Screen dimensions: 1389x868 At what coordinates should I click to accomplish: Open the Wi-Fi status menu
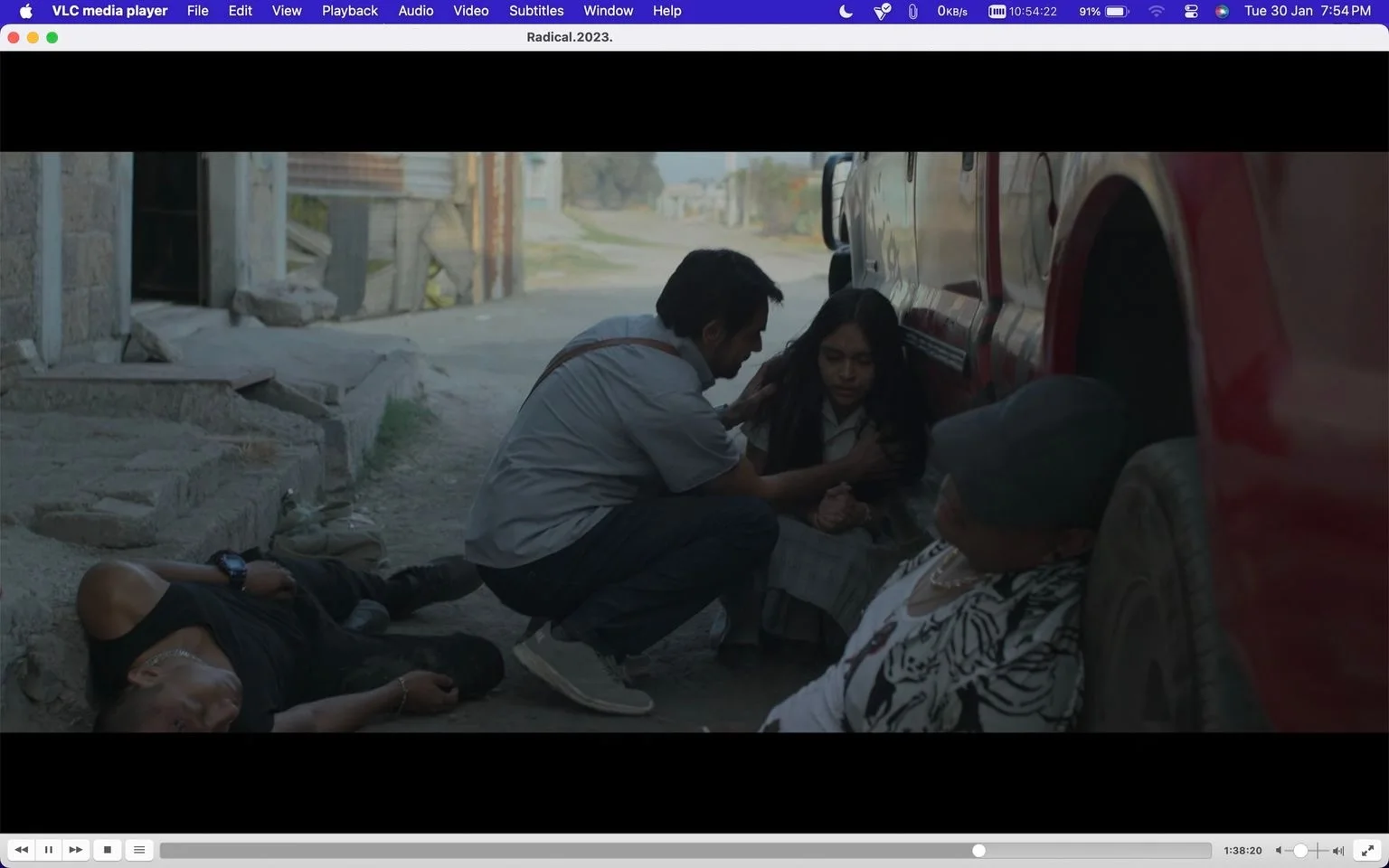coord(1156,11)
